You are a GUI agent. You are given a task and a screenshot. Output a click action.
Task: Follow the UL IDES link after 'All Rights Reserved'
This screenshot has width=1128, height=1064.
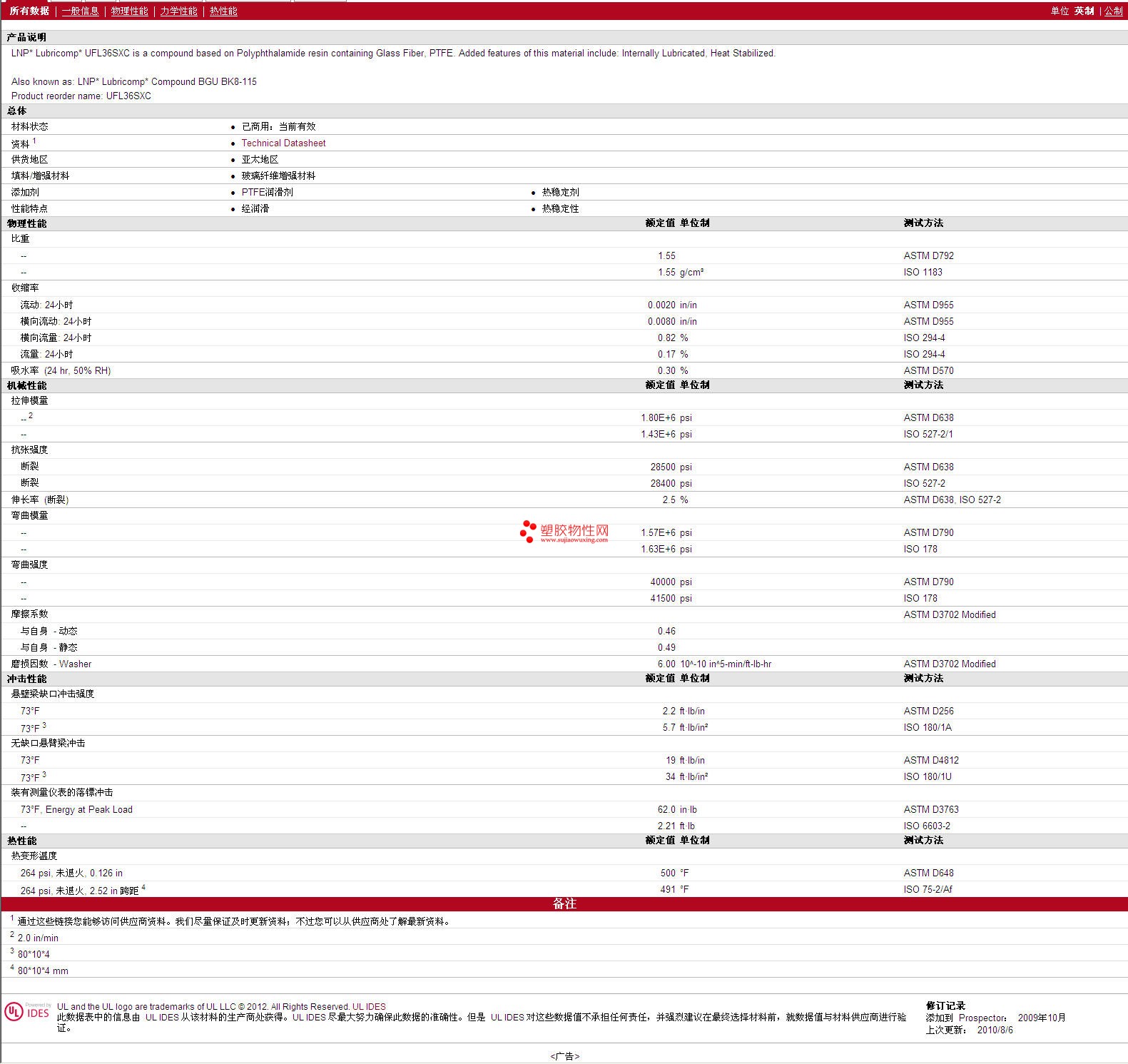click(x=369, y=1007)
